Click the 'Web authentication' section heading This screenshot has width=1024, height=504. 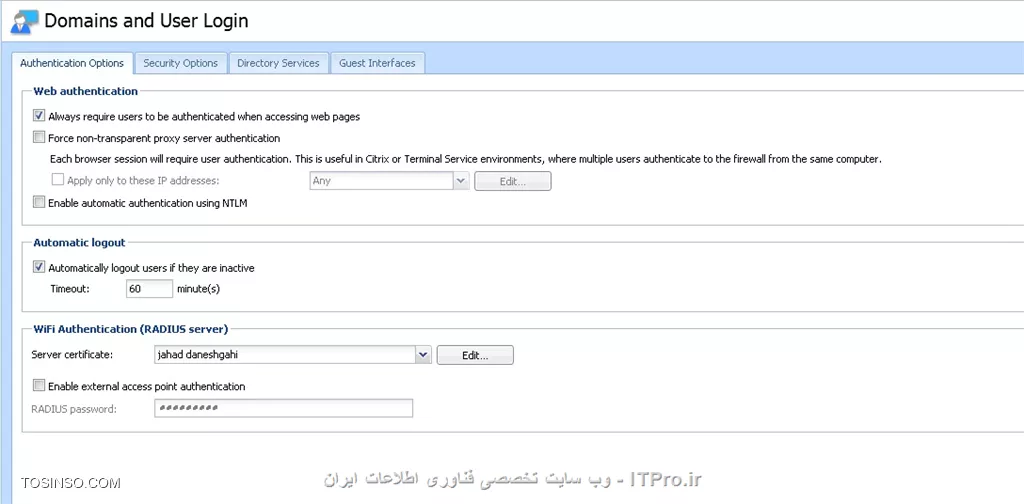(x=86, y=91)
